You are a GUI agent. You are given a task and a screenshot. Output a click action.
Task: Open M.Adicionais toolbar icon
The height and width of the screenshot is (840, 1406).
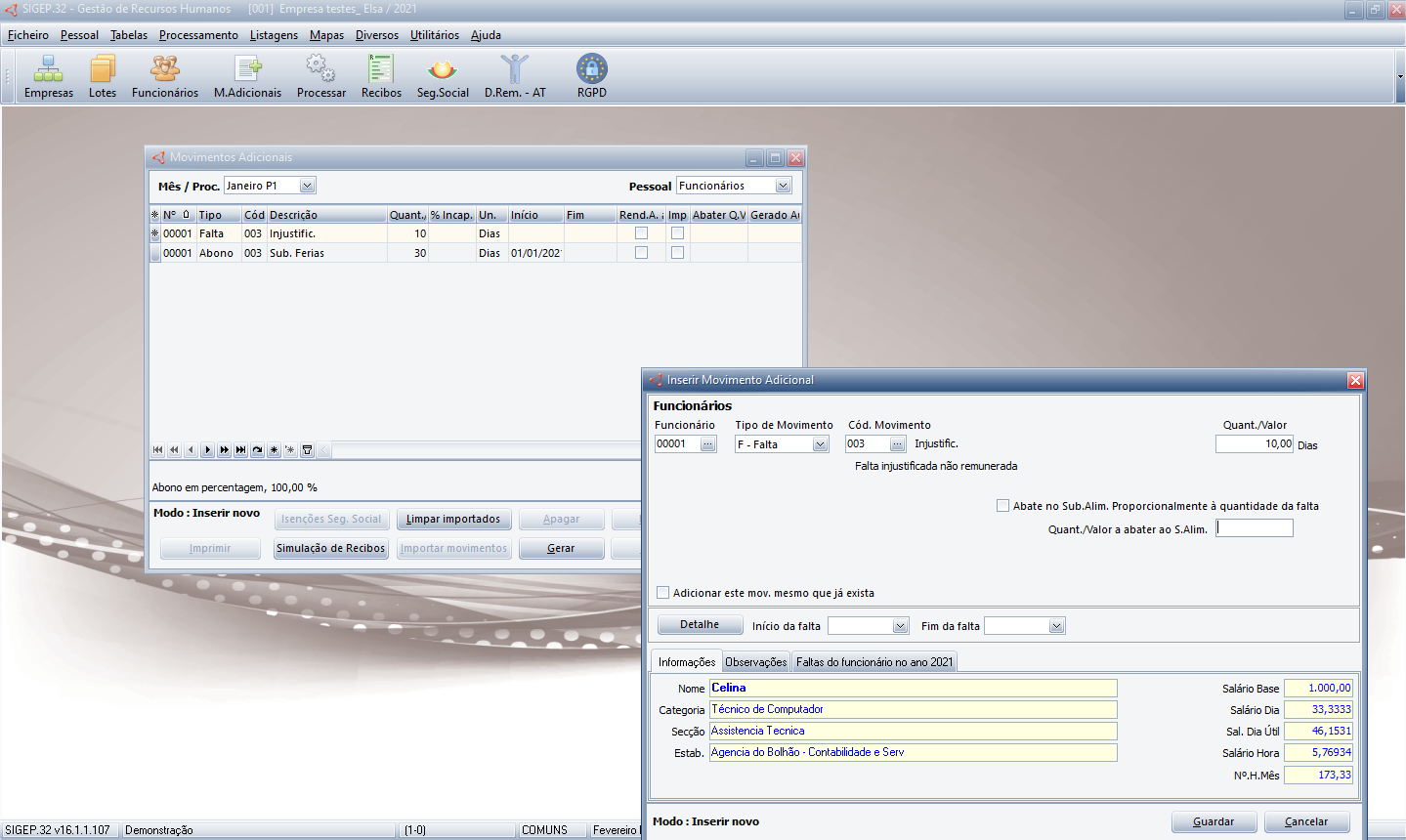coord(247,76)
